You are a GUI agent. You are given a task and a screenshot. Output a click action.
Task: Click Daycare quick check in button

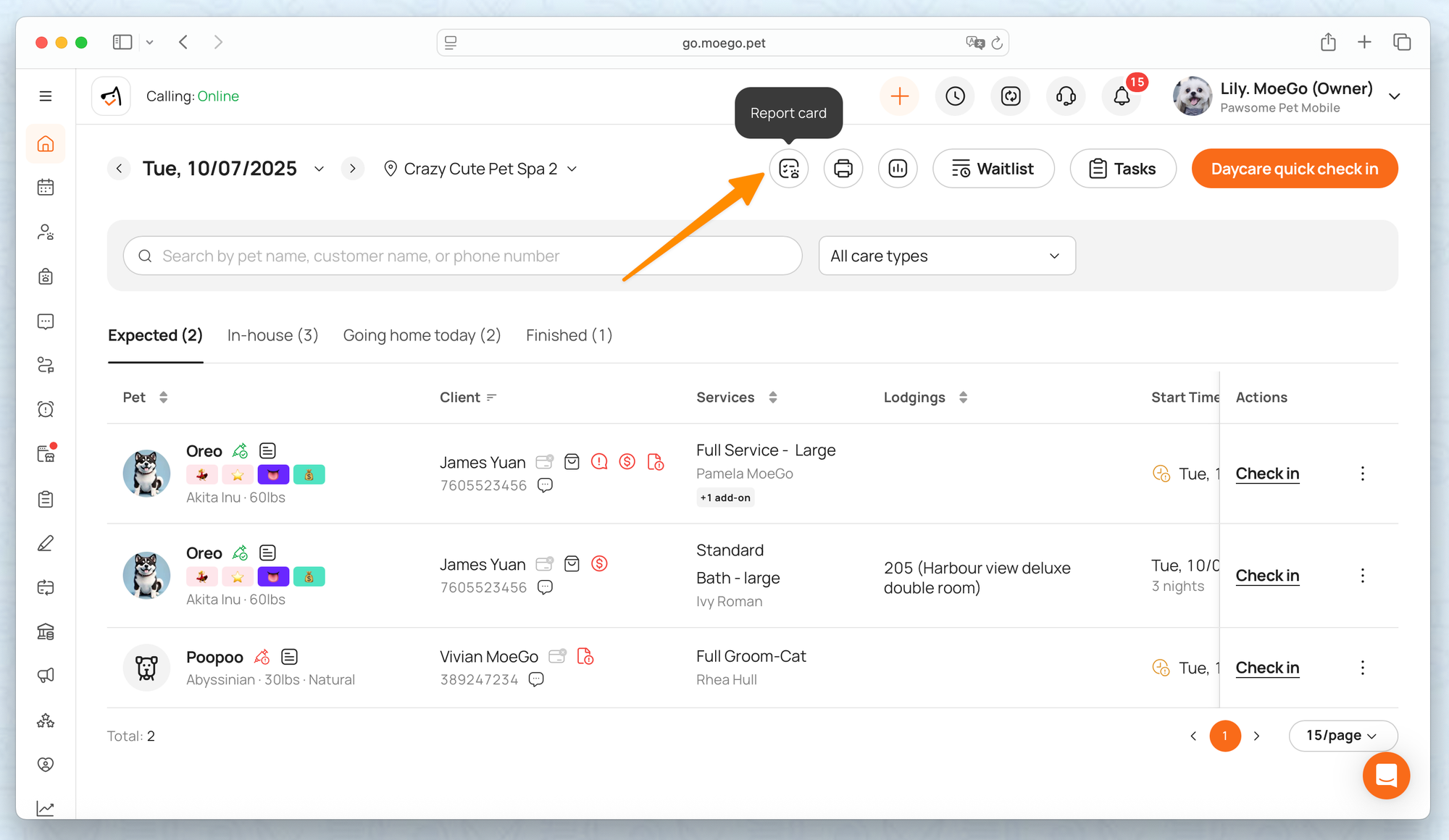point(1294,169)
